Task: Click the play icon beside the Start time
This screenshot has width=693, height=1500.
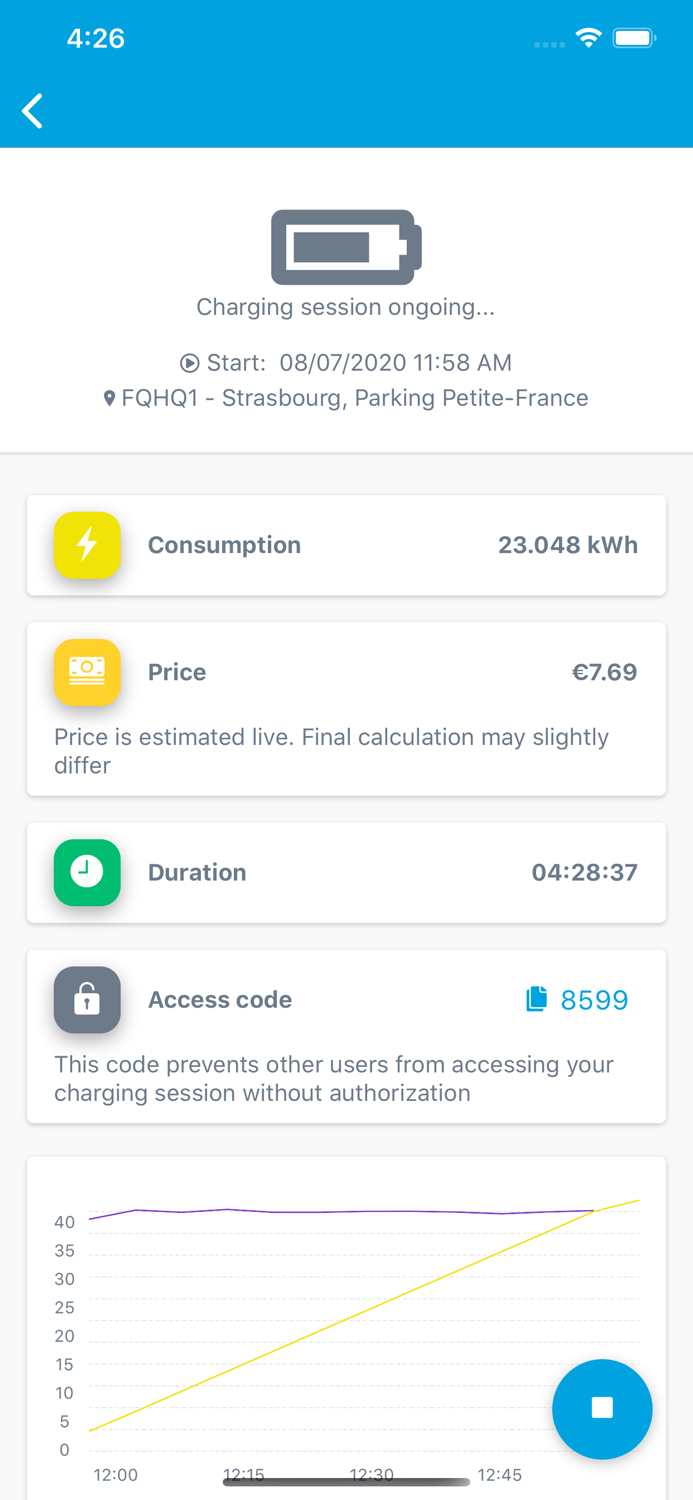Action: click(191, 362)
